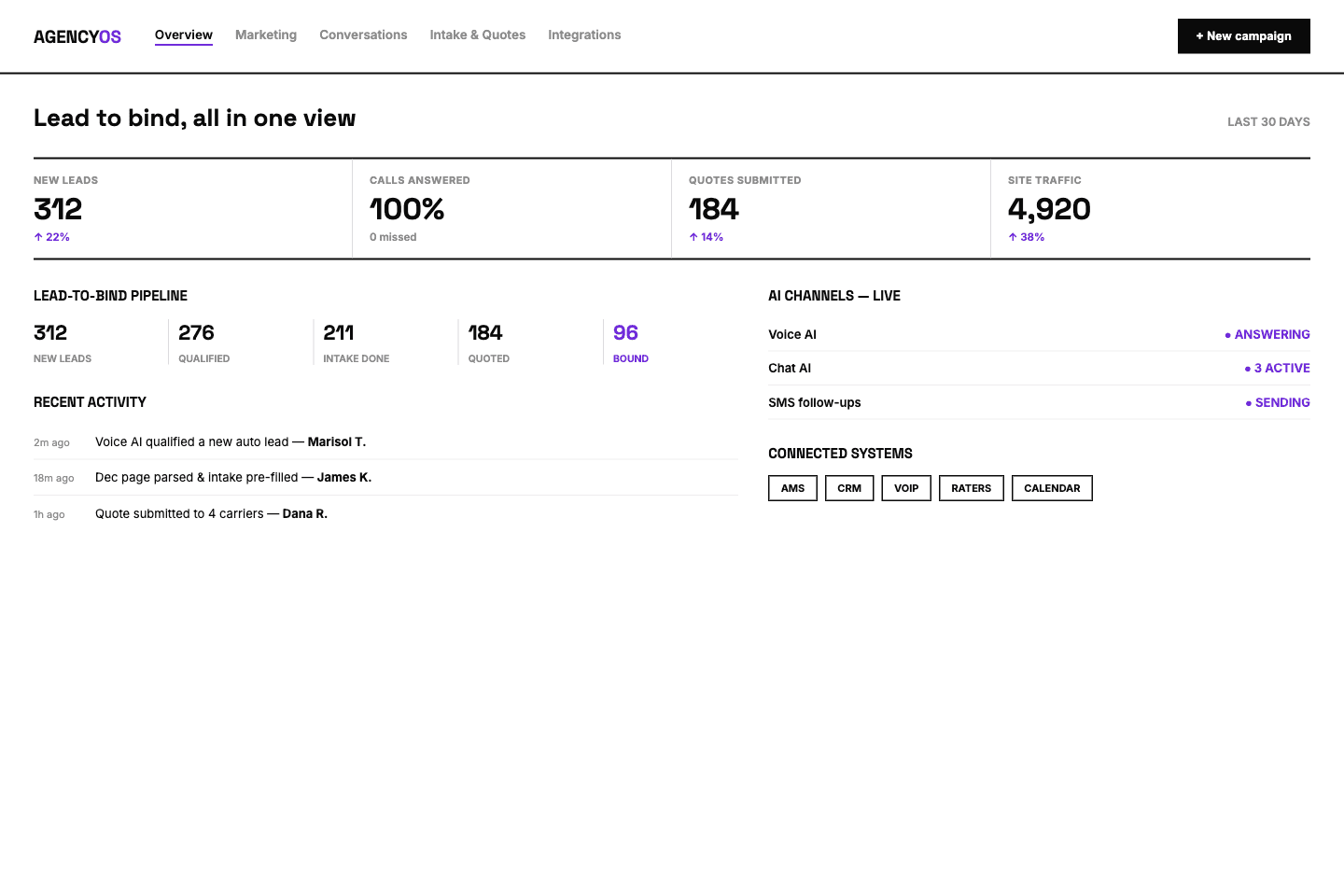Click the AI Channels — Live heading
Screen dimensions: 1344x896
point(834,296)
